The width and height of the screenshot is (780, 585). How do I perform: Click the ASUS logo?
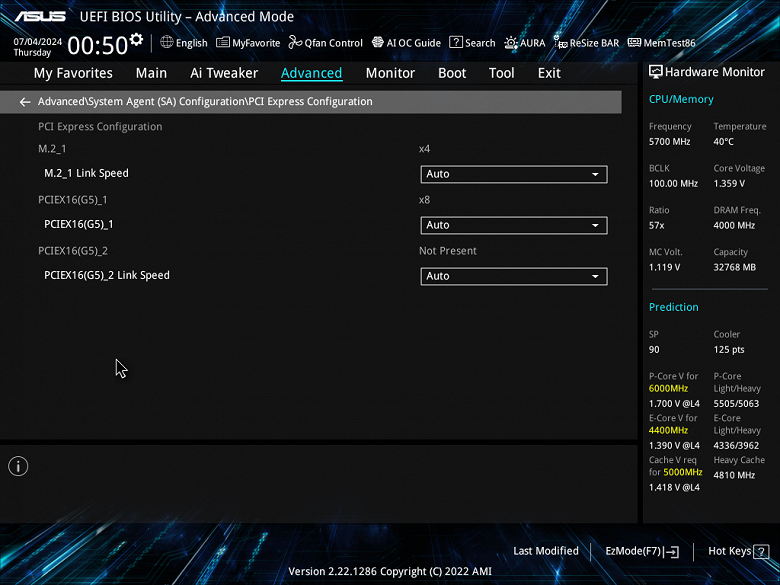pos(40,16)
